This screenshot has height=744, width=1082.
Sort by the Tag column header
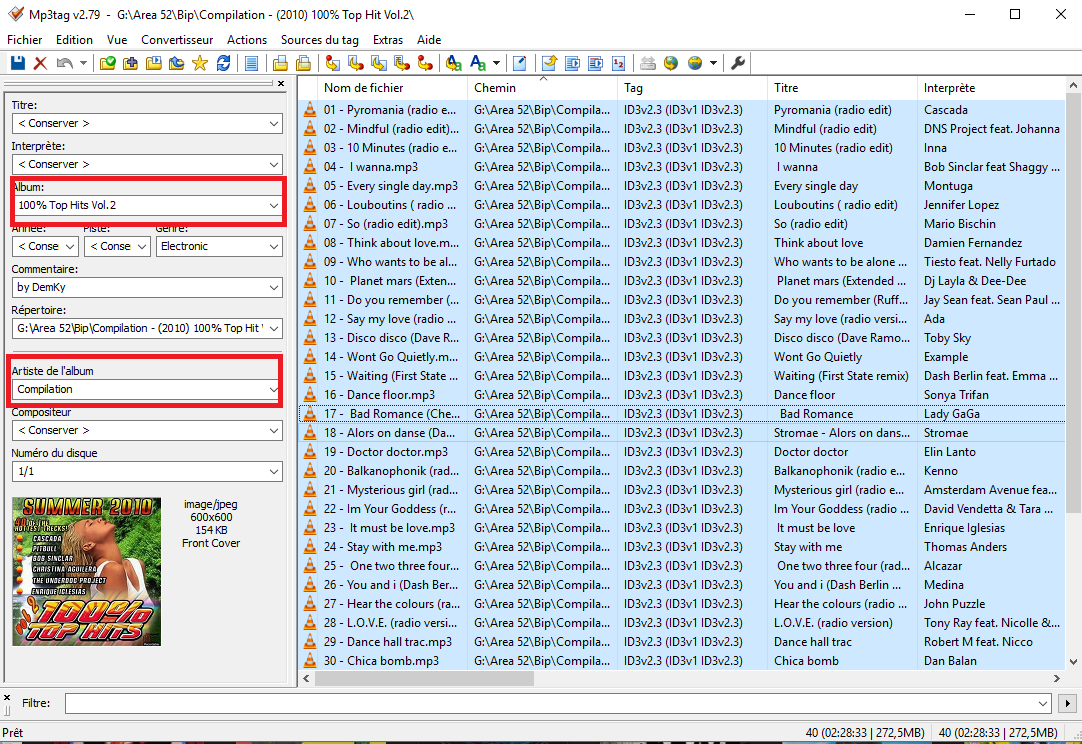tap(692, 88)
